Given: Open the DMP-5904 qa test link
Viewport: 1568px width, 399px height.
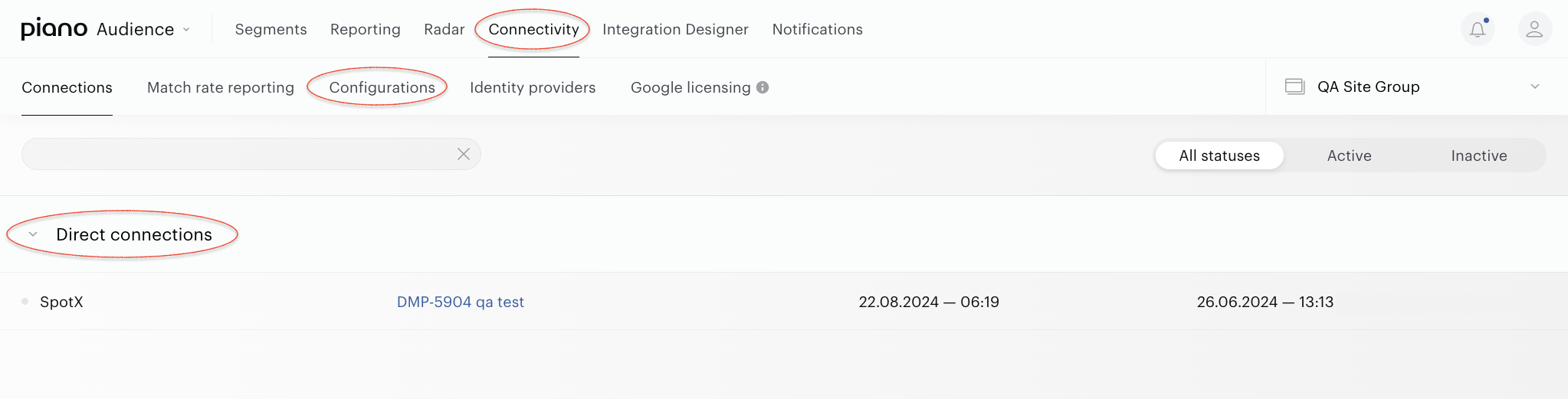Looking at the screenshot, I should pyautogui.click(x=461, y=302).
